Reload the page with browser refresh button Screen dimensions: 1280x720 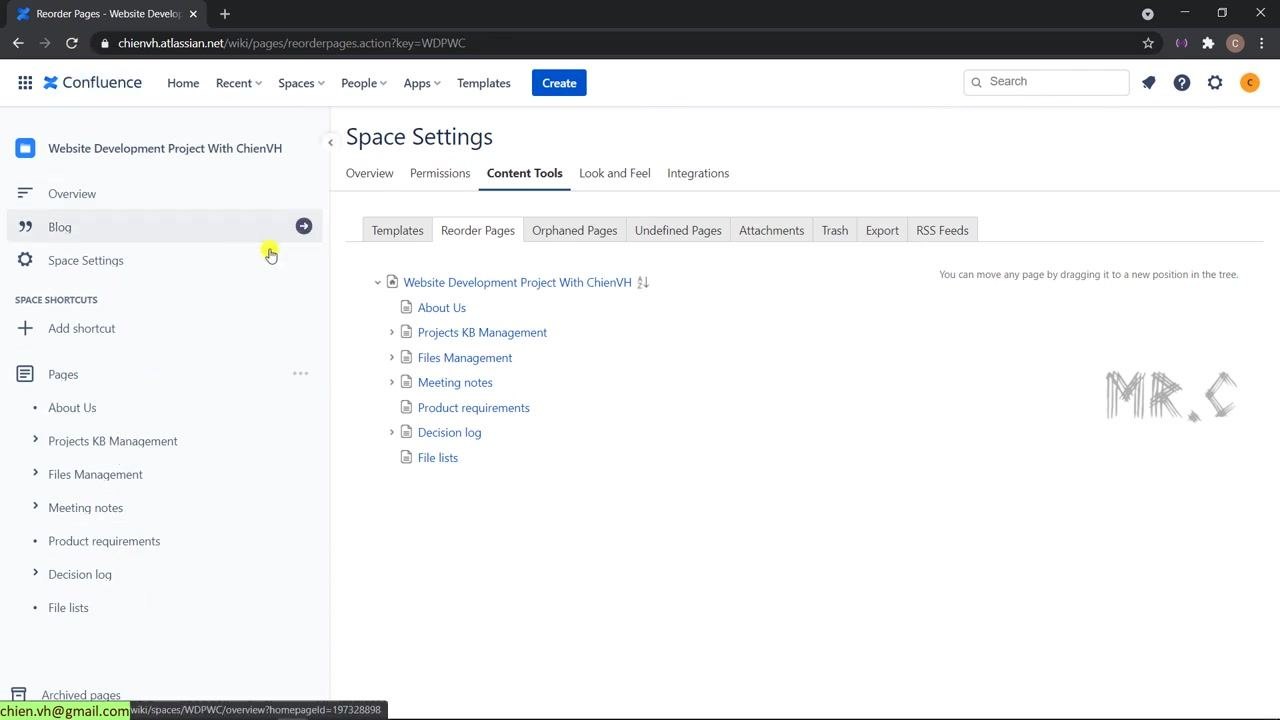pyautogui.click(x=72, y=43)
